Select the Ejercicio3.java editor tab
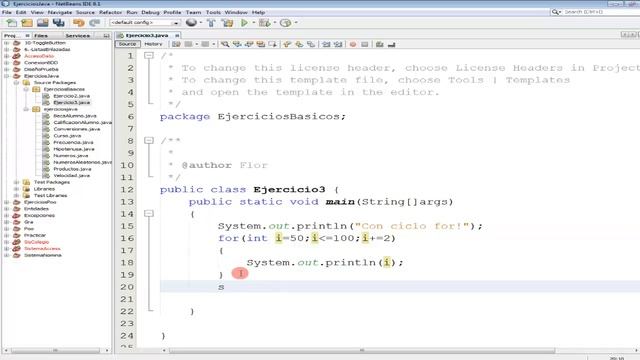This screenshot has width=640, height=360. pos(147,36)
